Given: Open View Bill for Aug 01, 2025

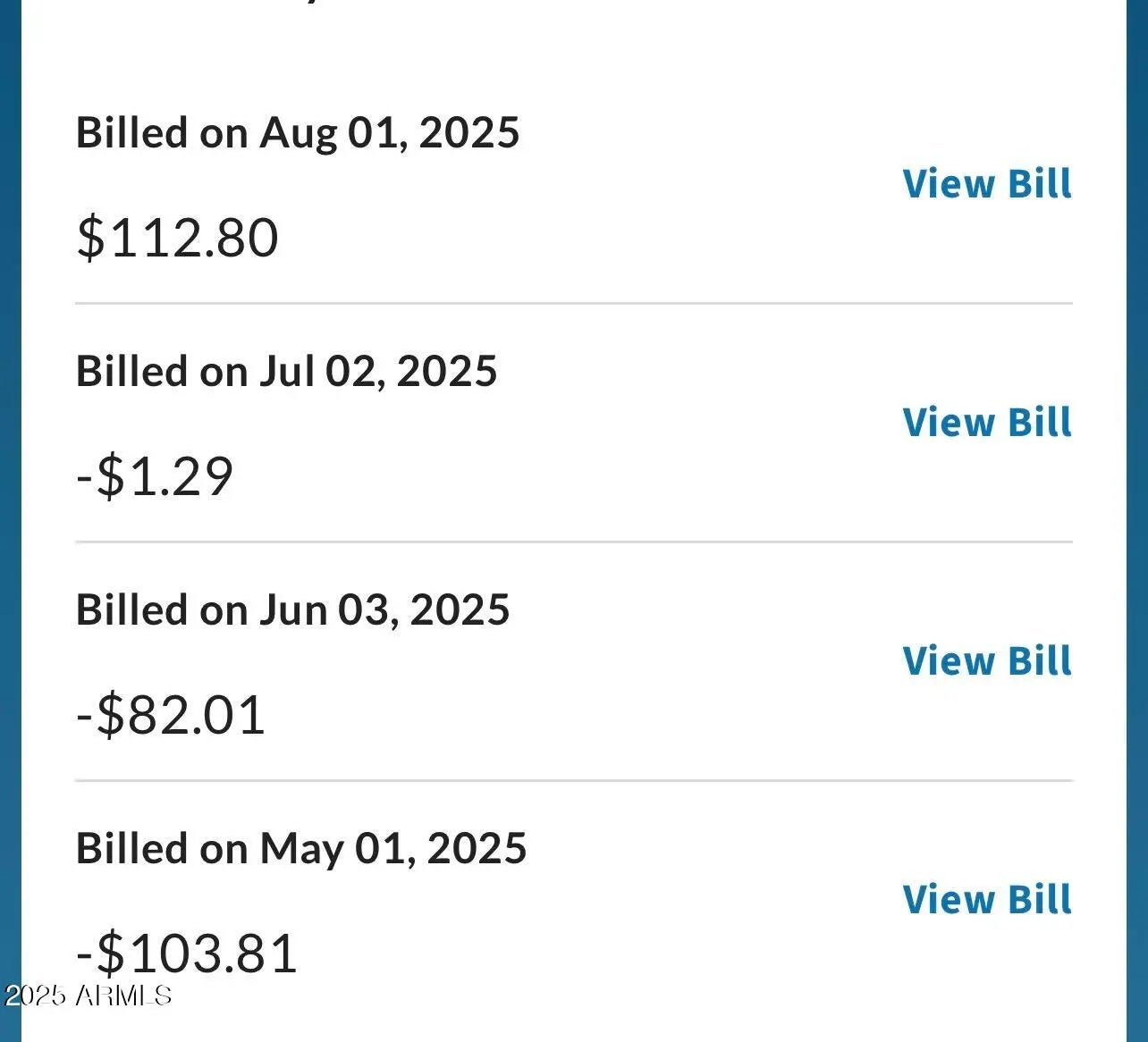Looking at the screenshot, I should click(987, 184).
